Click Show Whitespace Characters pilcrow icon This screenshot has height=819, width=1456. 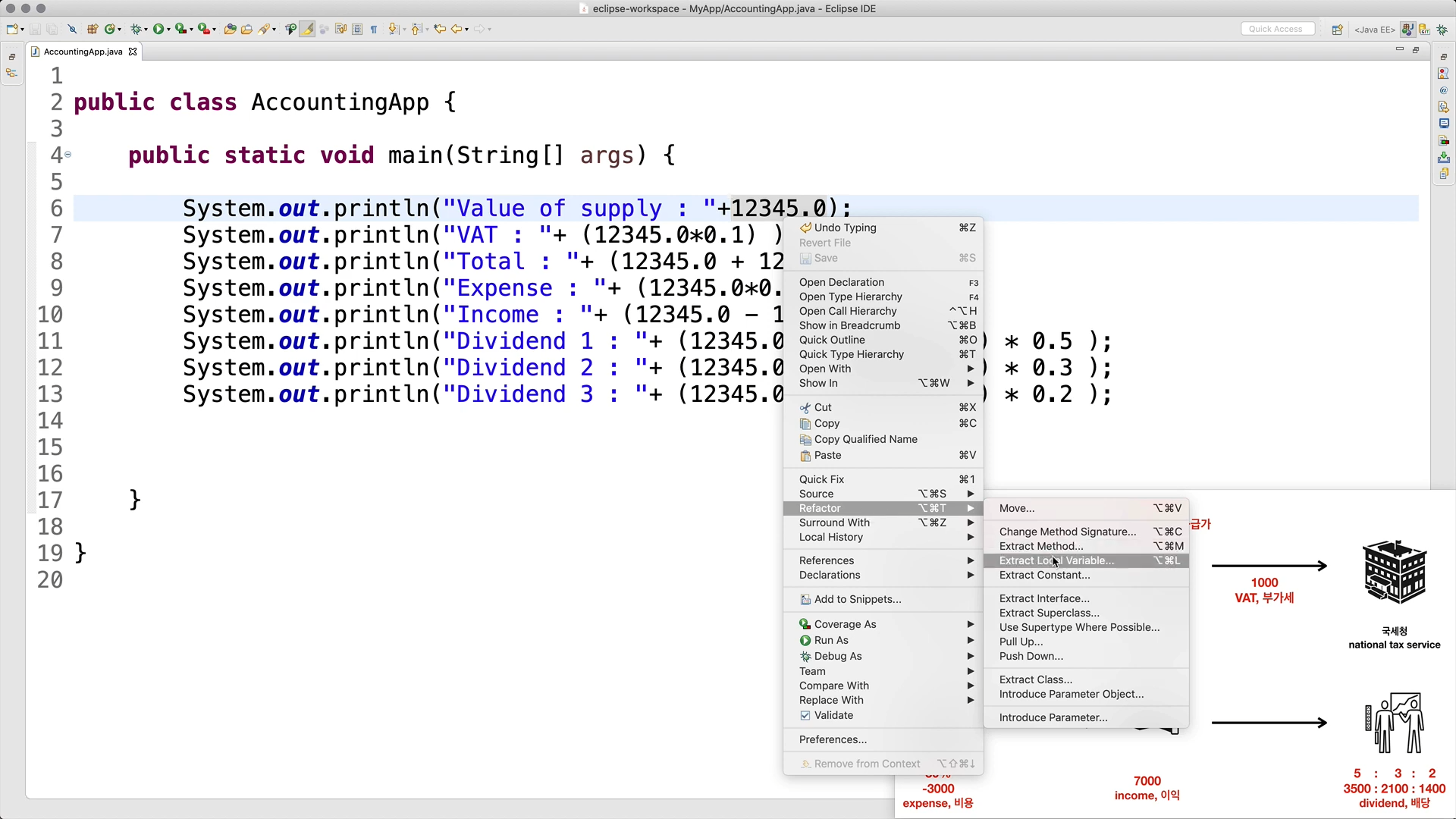[374, 29]
